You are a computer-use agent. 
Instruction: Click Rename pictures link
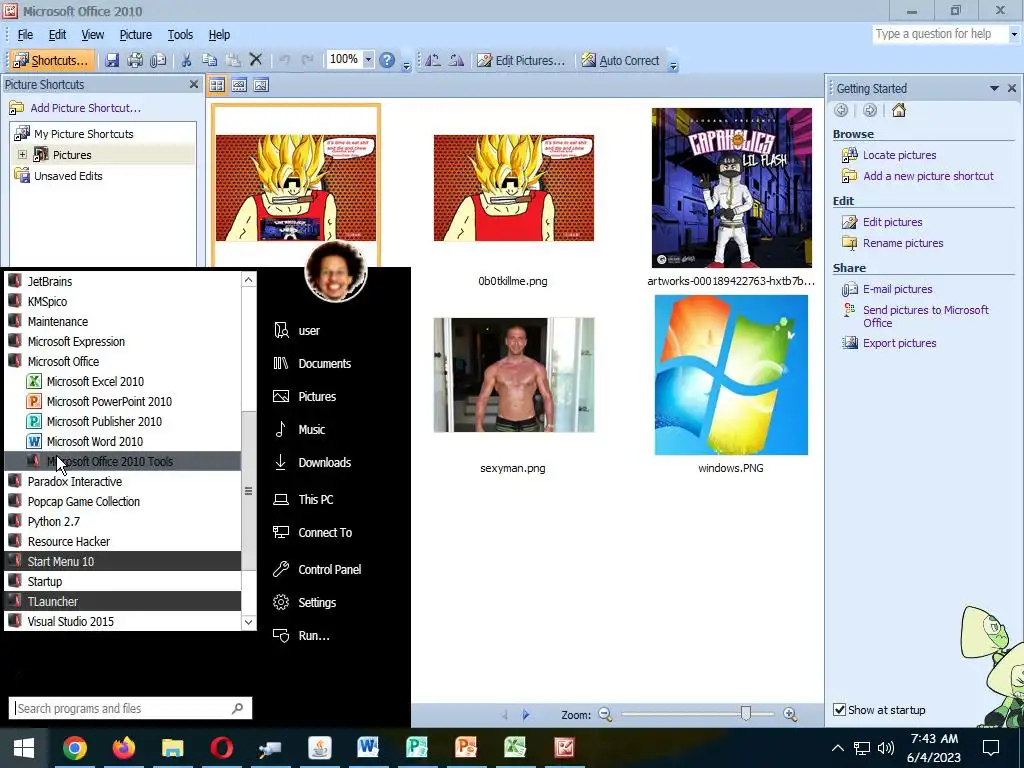coord(903,243)
